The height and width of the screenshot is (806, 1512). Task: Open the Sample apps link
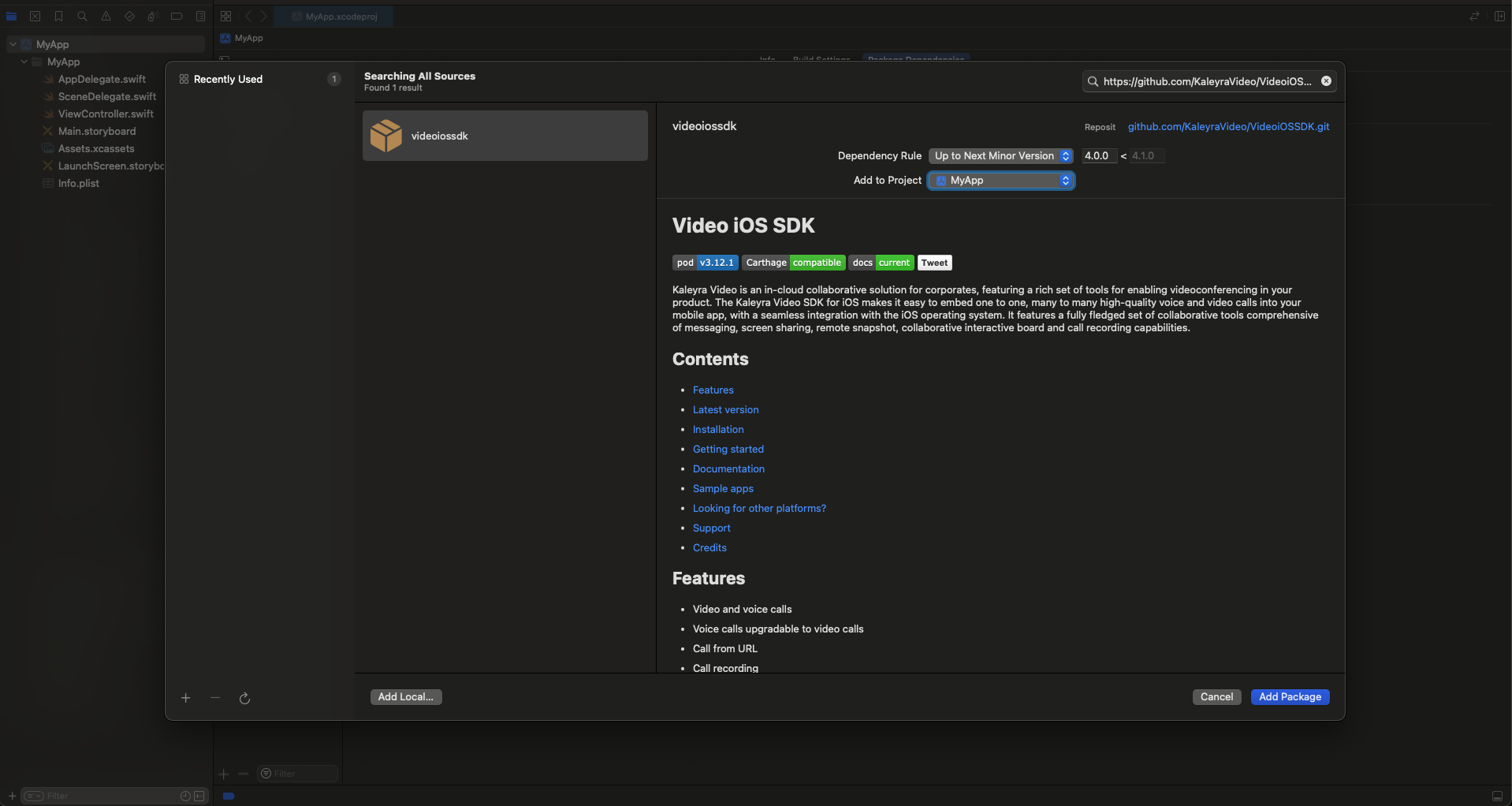723,488
